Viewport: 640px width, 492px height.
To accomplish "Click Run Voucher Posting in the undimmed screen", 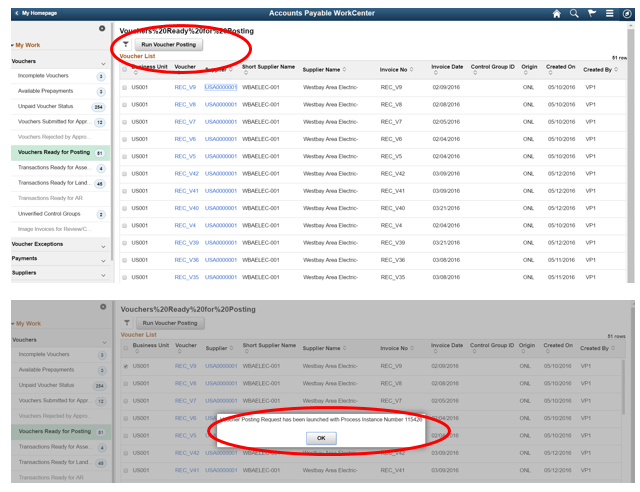I will [169, 45].
